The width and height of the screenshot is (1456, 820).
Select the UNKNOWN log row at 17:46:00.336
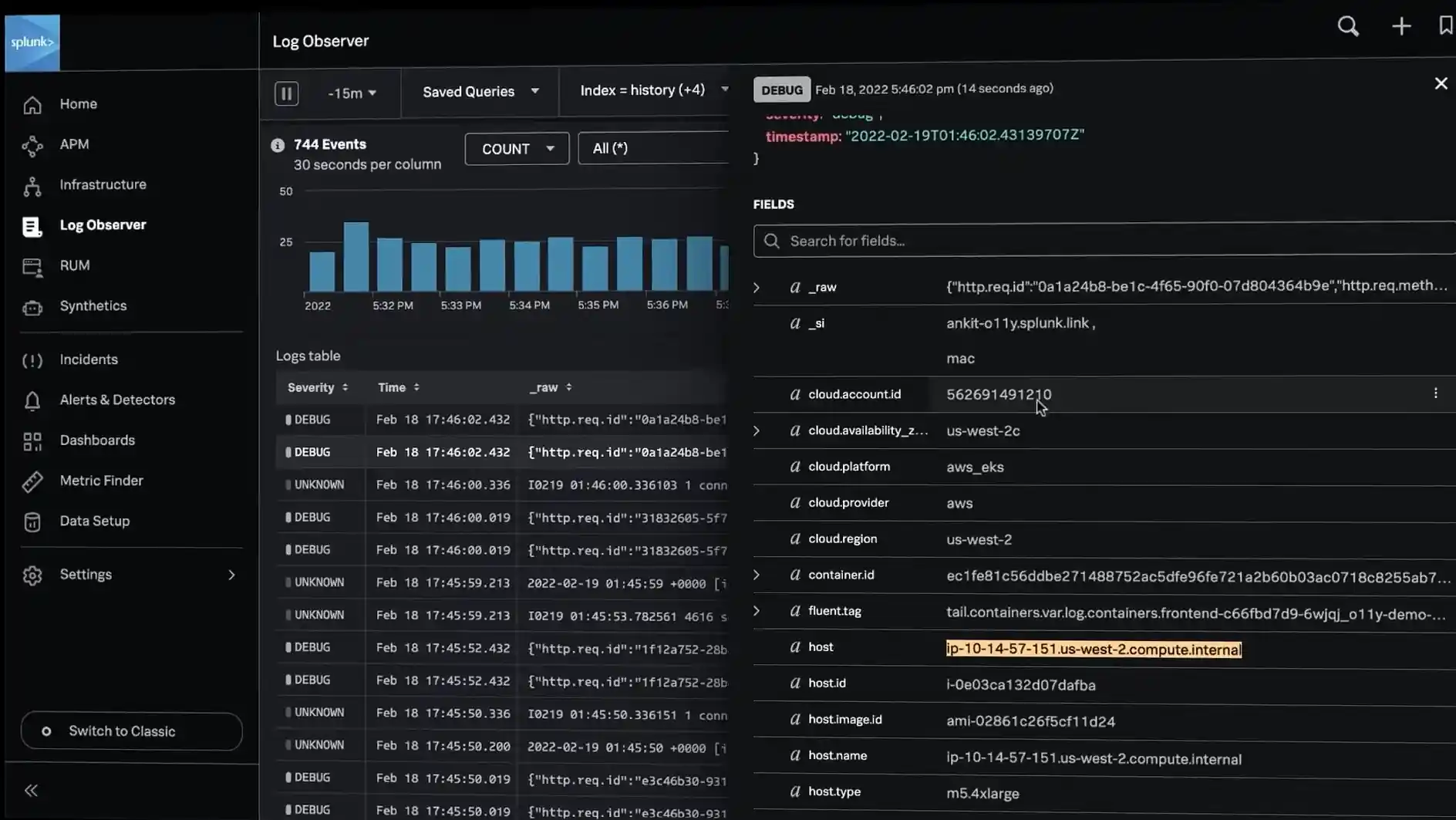pyautogui.click(x=502, y=484)
